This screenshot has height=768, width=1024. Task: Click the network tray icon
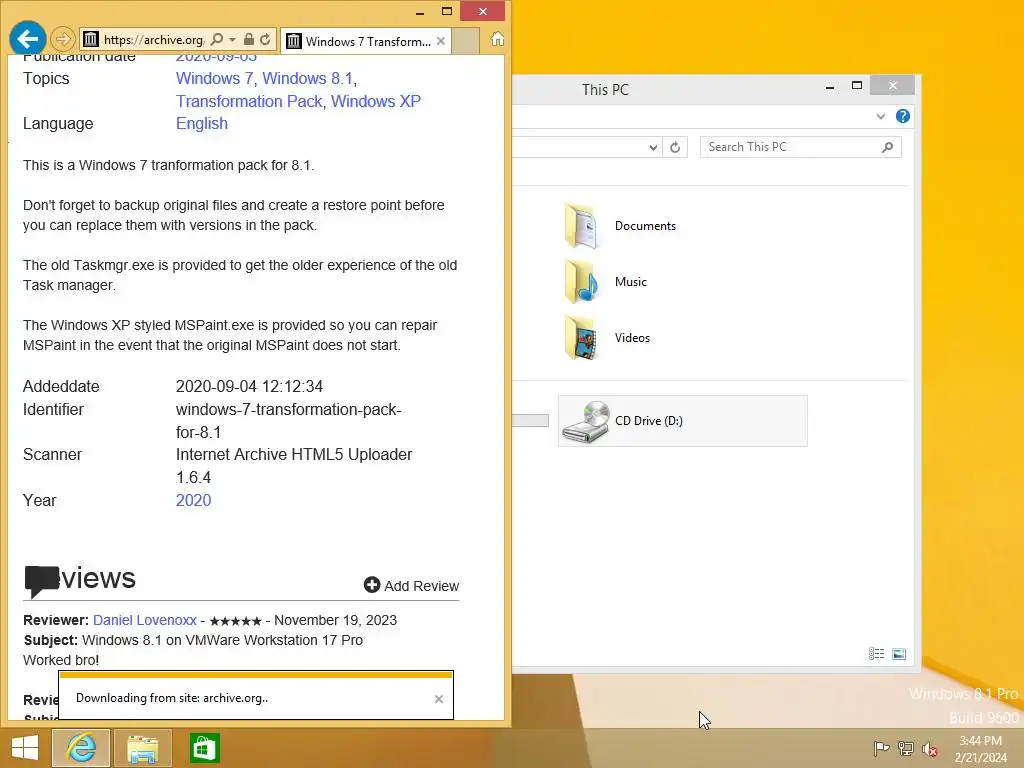(906, 748)
